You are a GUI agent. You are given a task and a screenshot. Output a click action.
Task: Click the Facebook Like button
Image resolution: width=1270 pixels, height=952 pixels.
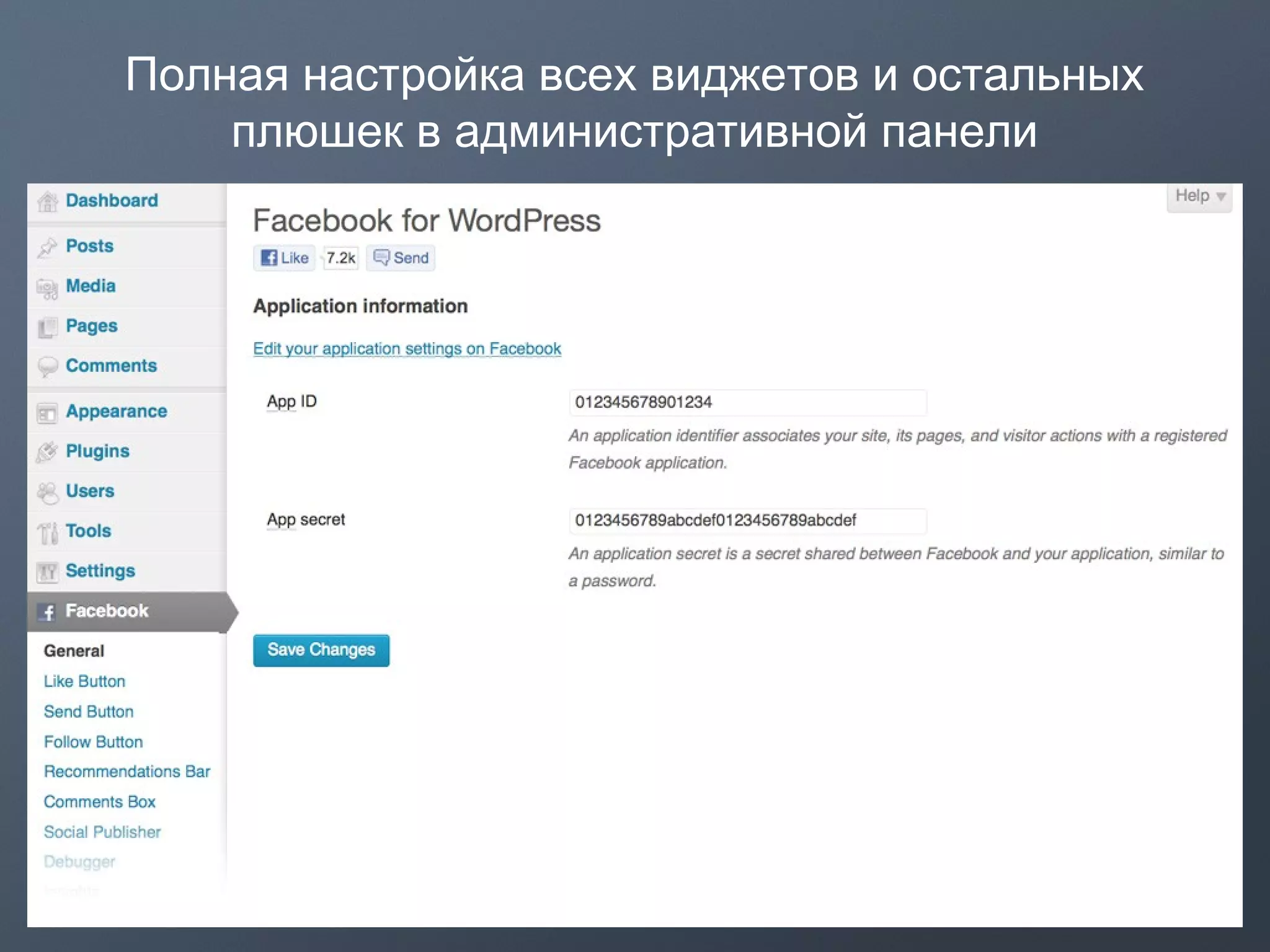tap(285, 258)
